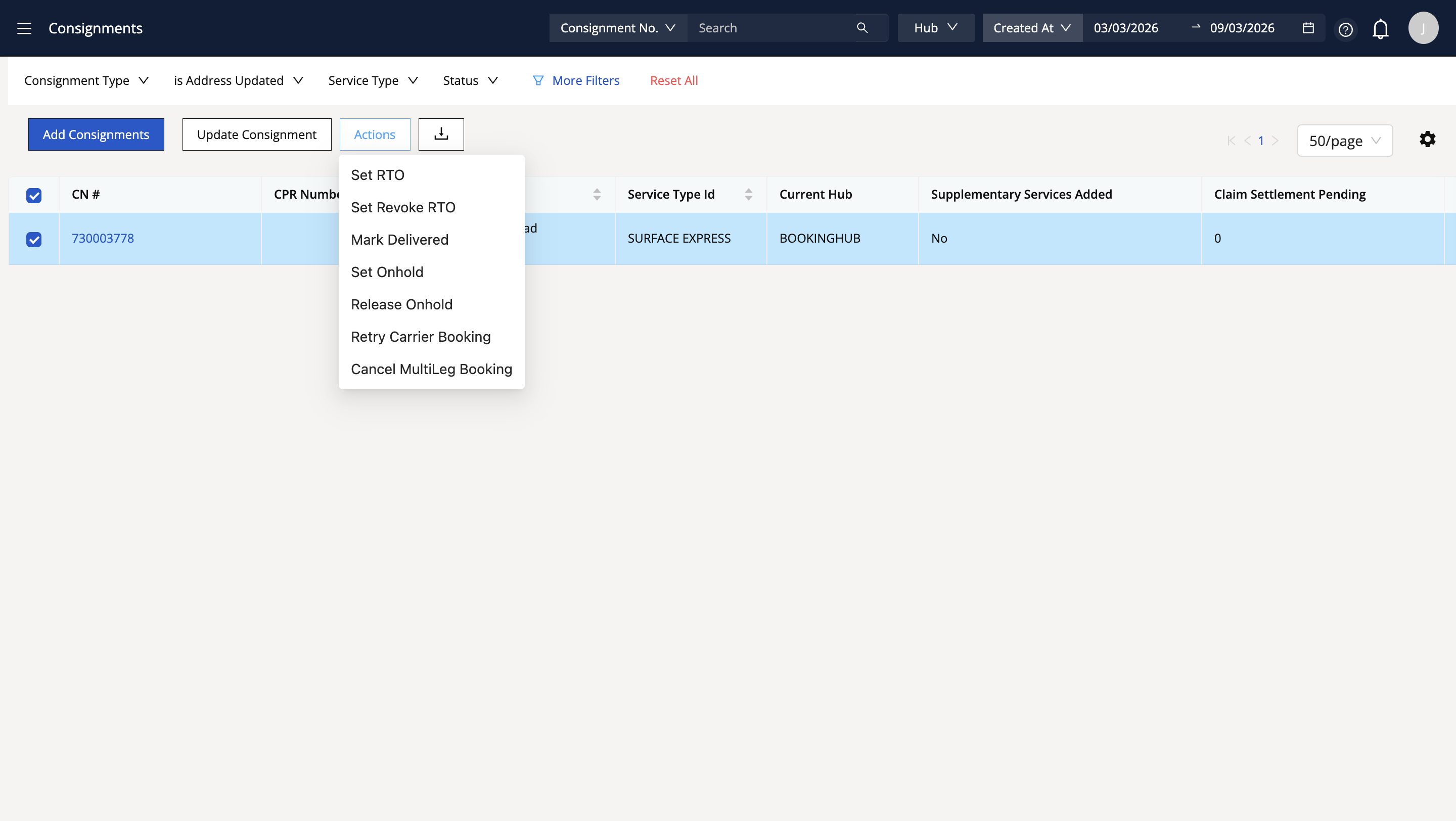Open the date range calendar icon

1308,28
